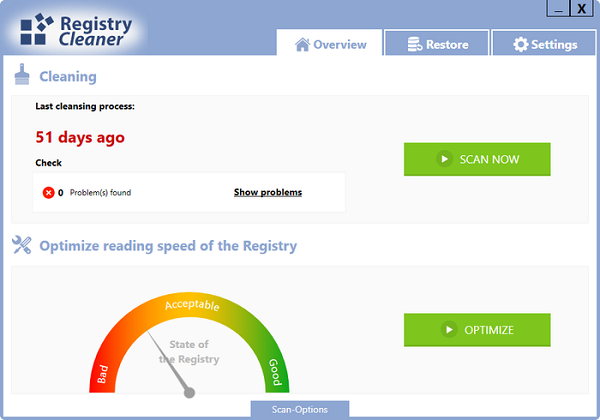600x420 pixels.
Task: Click the "51 days ago" text
Action: pos(80,137)
